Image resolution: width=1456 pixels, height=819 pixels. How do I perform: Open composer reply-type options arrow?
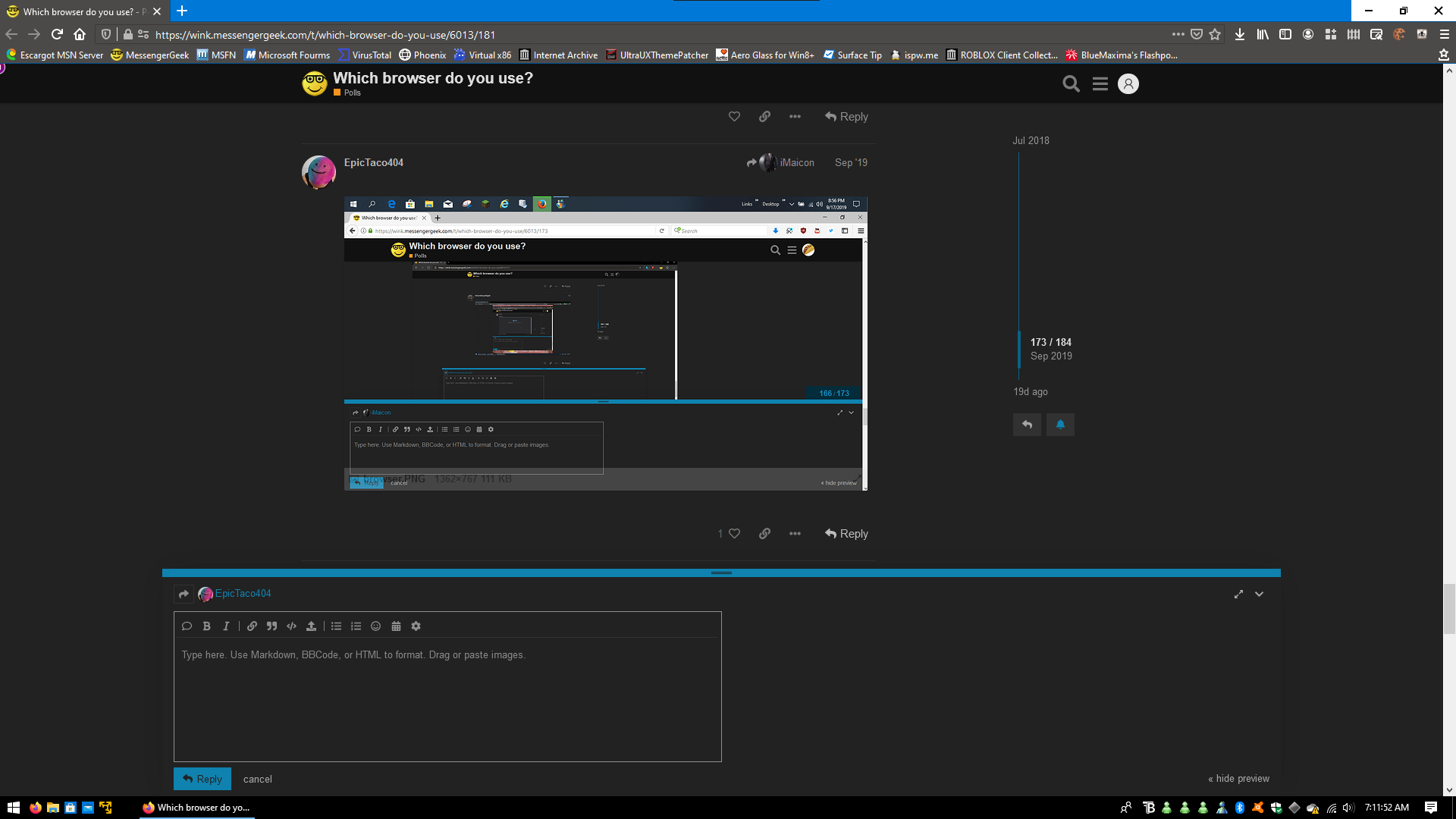pos(184,594)
